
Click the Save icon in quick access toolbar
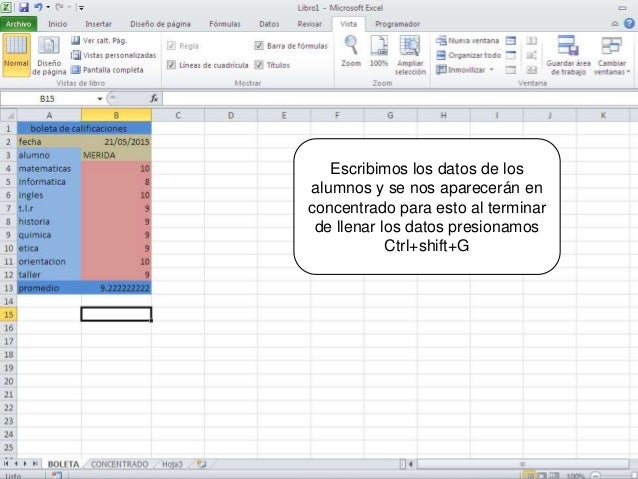coord(24,7)
